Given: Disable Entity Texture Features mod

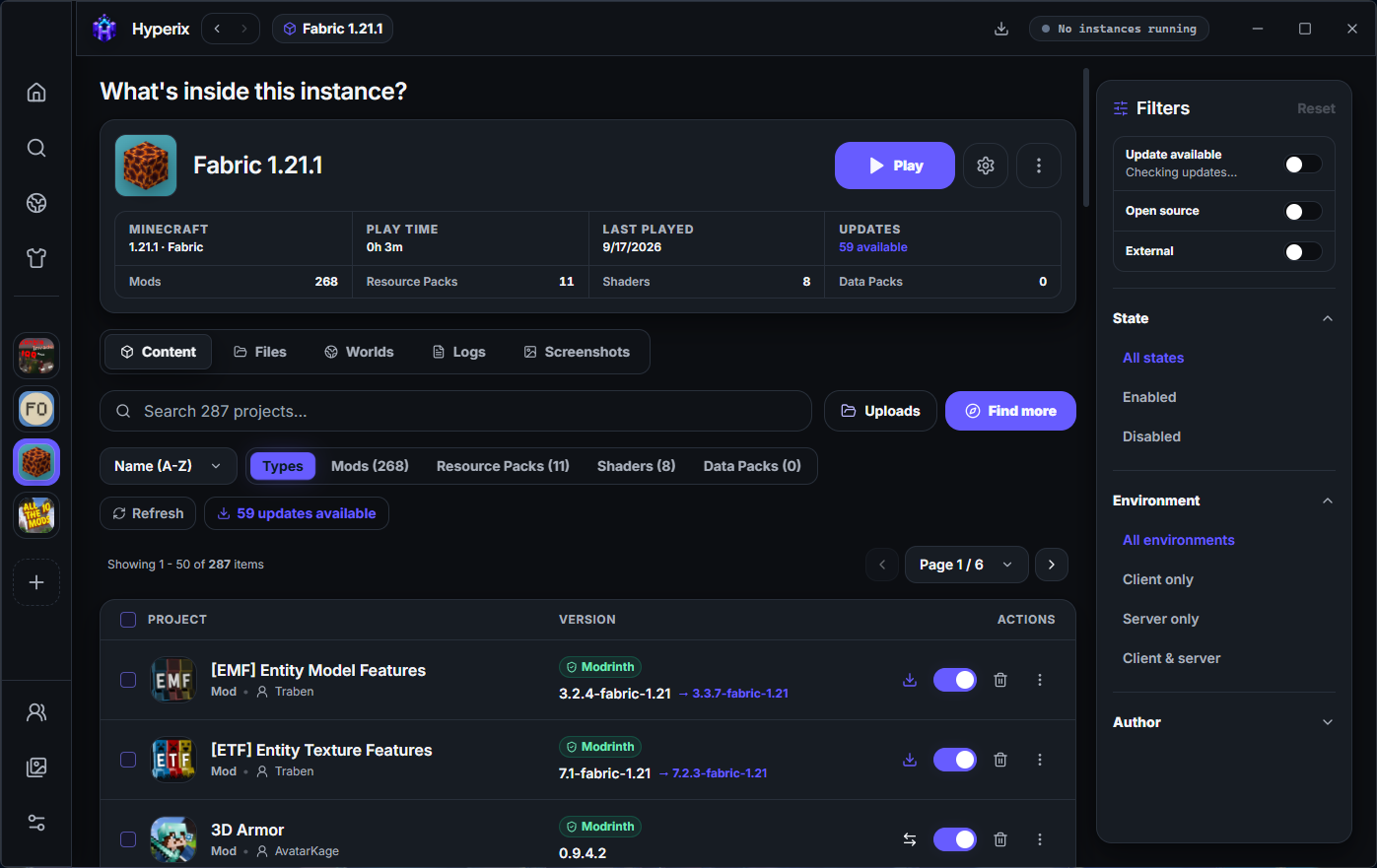Looking at the screenshot, I should 955,760.
